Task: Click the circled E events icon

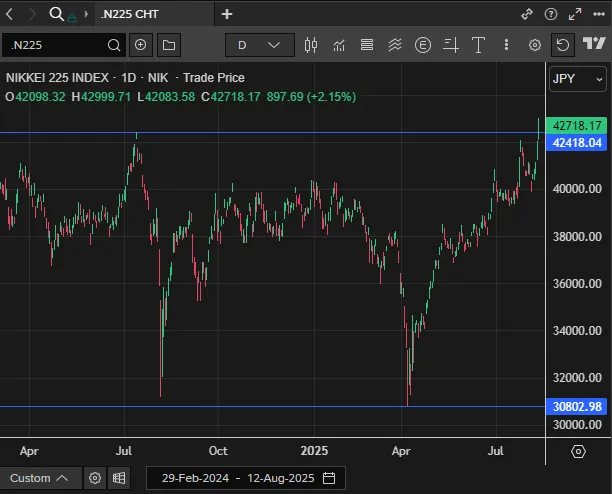Action: point(423,45)
